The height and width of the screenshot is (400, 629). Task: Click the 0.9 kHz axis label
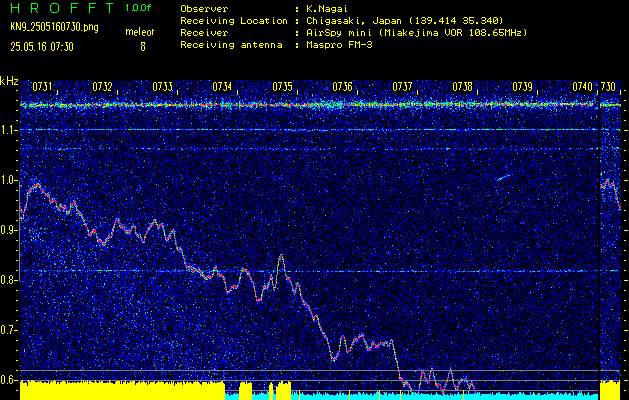coord(9,230)
